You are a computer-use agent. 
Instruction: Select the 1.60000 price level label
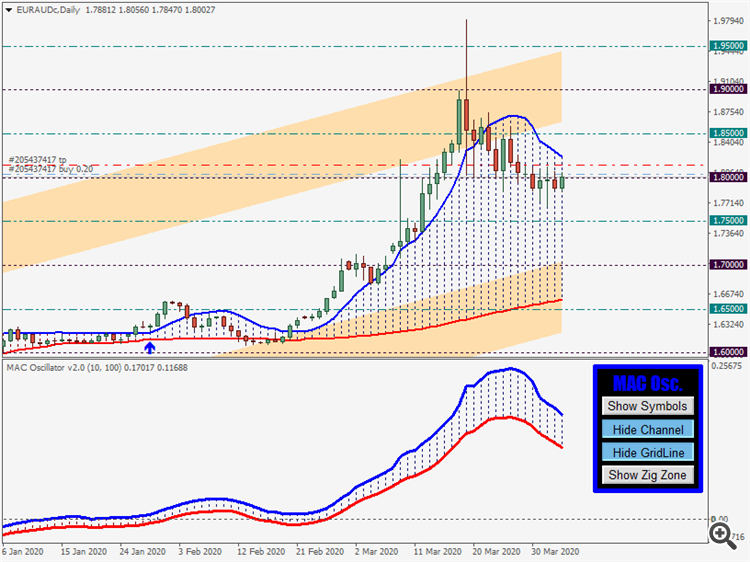point(728,352)
